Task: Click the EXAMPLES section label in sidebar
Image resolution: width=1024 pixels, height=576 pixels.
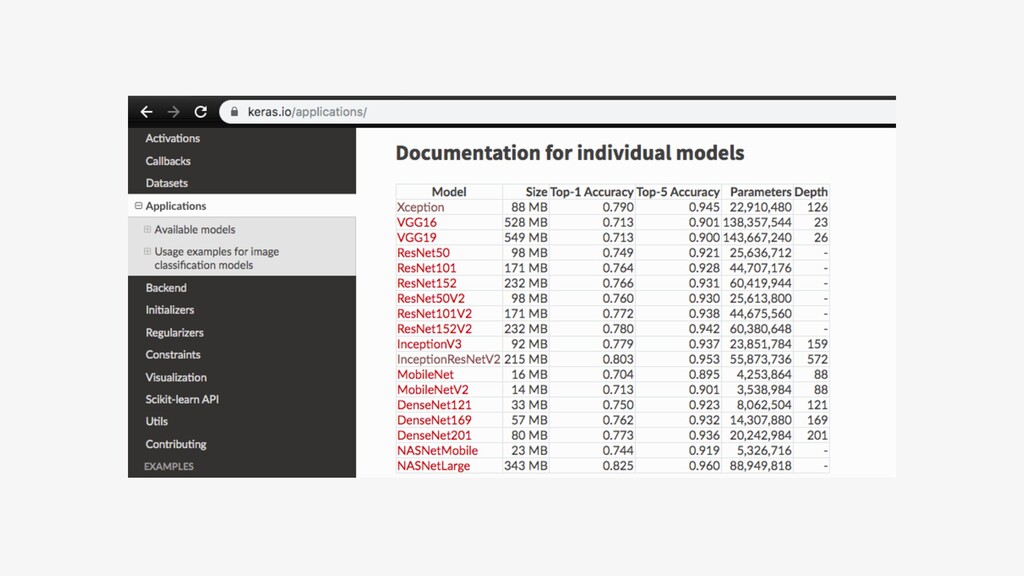Action: pyautogui.click(x=168, y=466)
